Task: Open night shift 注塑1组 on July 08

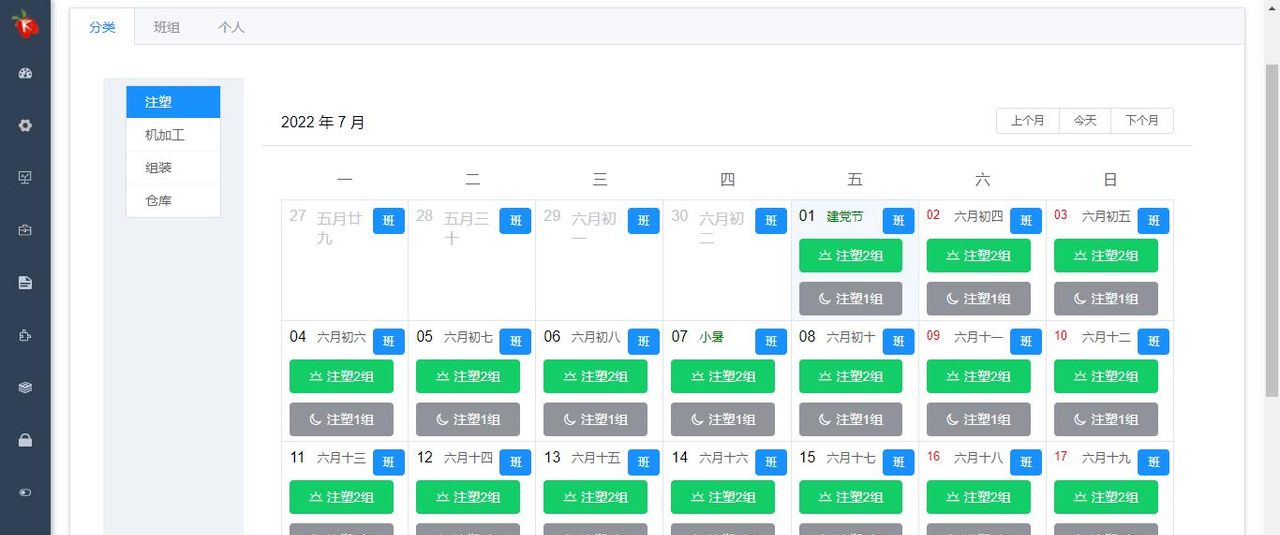Action: 851,419
